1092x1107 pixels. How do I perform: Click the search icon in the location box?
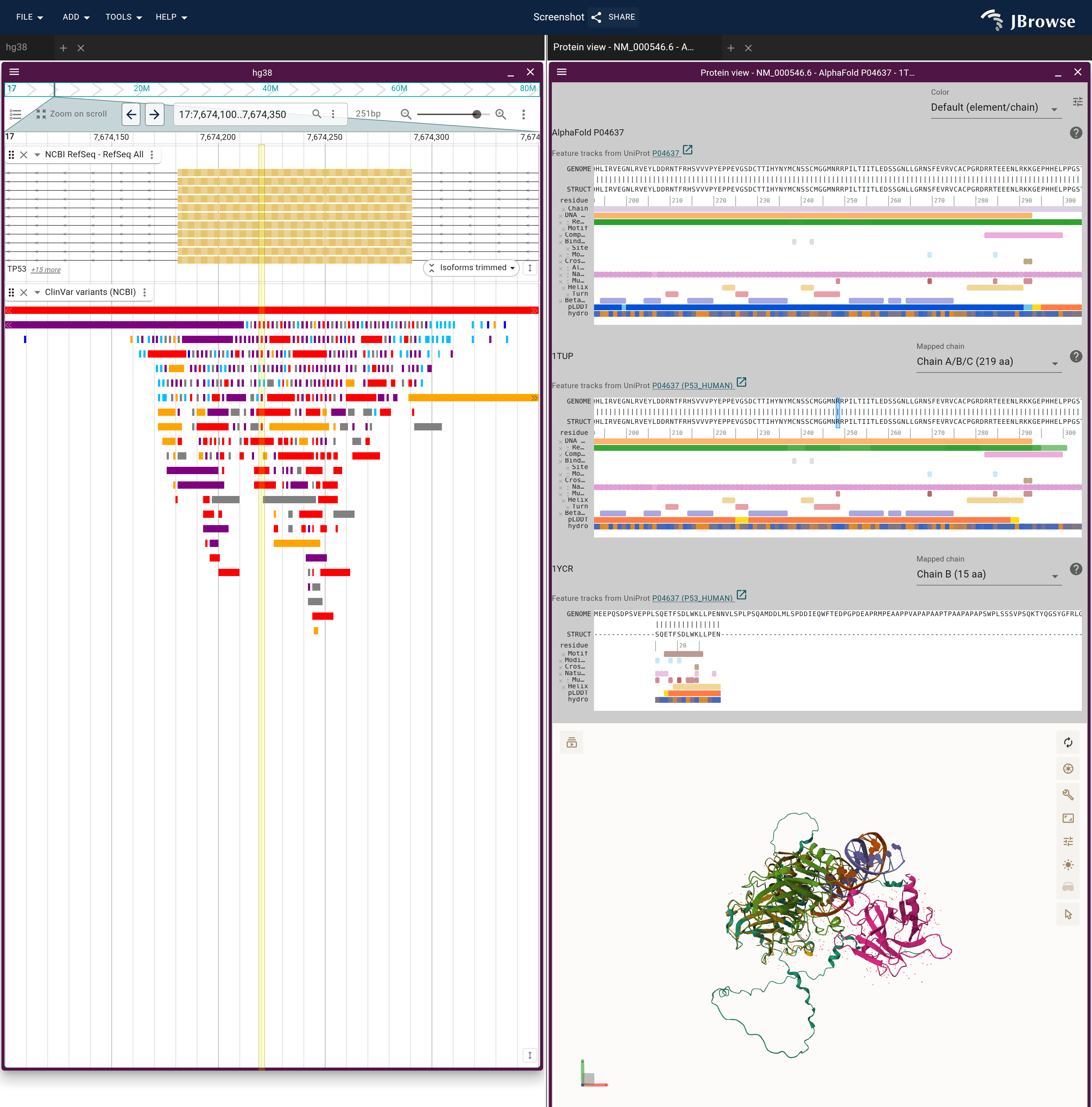point(317,114)
